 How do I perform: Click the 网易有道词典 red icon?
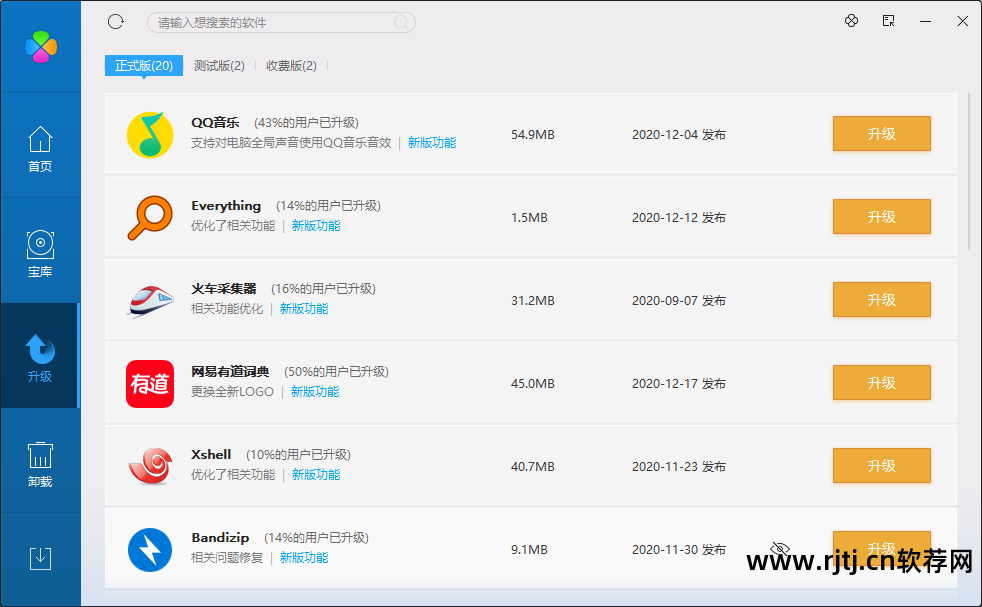coord(150,383)
